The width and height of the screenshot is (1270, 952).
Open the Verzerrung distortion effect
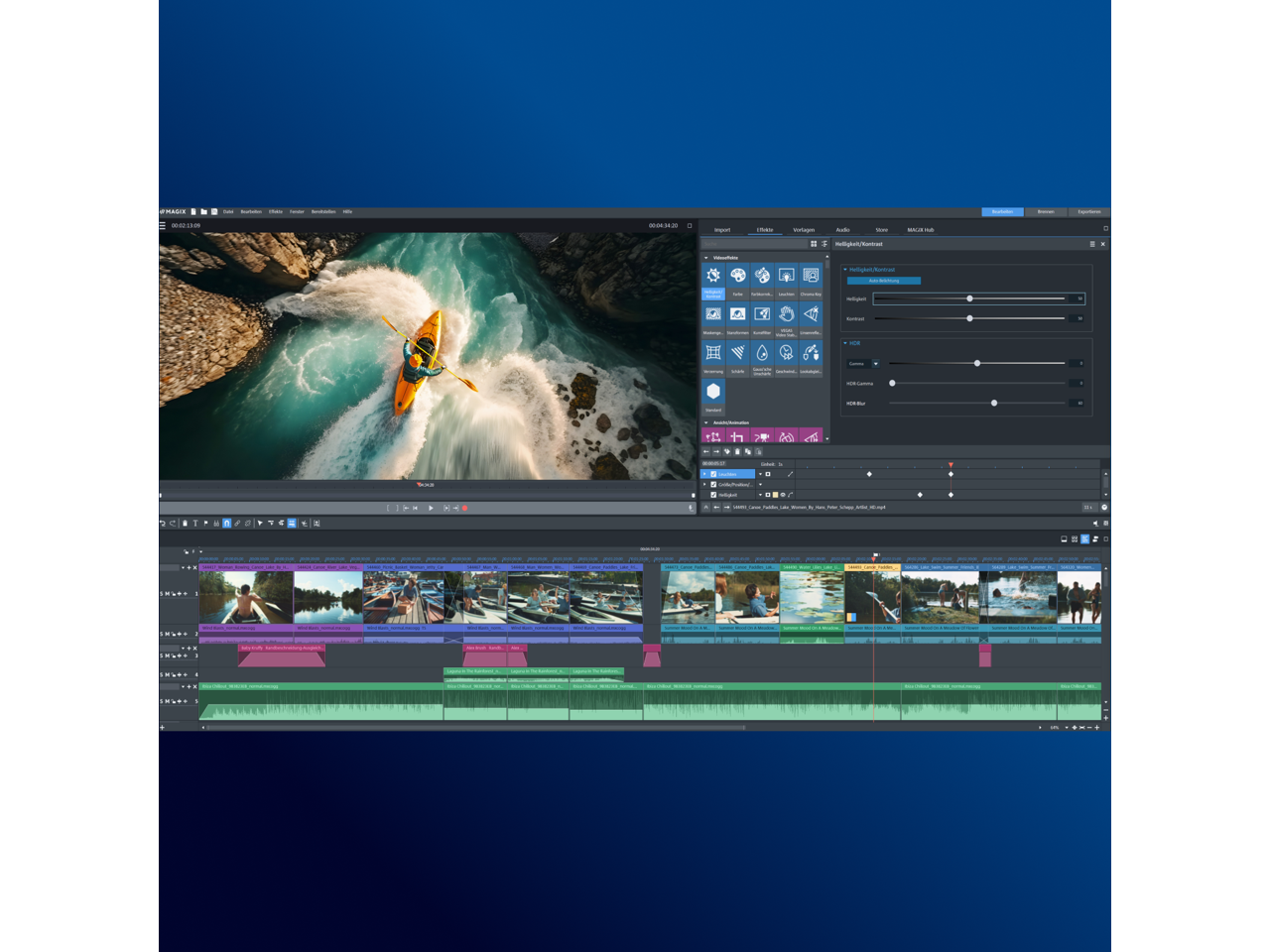(x=713, y=354)
